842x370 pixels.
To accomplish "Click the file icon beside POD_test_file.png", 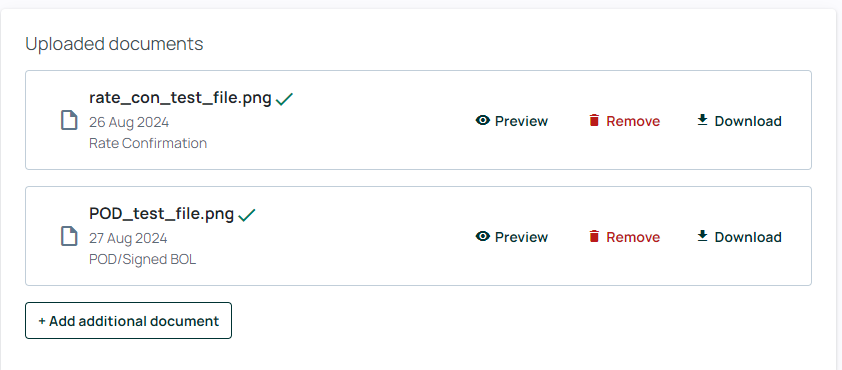I will (x=69, y=236).
